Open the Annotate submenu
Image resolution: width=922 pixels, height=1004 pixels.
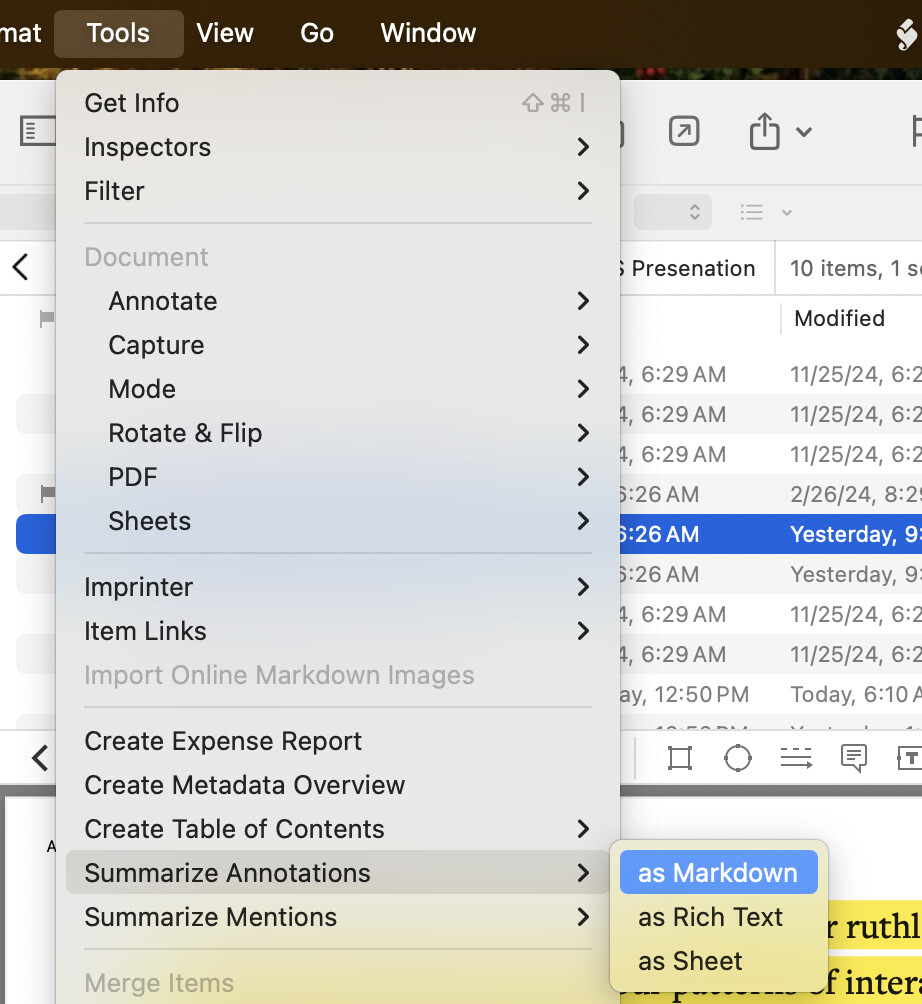point(337,301)
